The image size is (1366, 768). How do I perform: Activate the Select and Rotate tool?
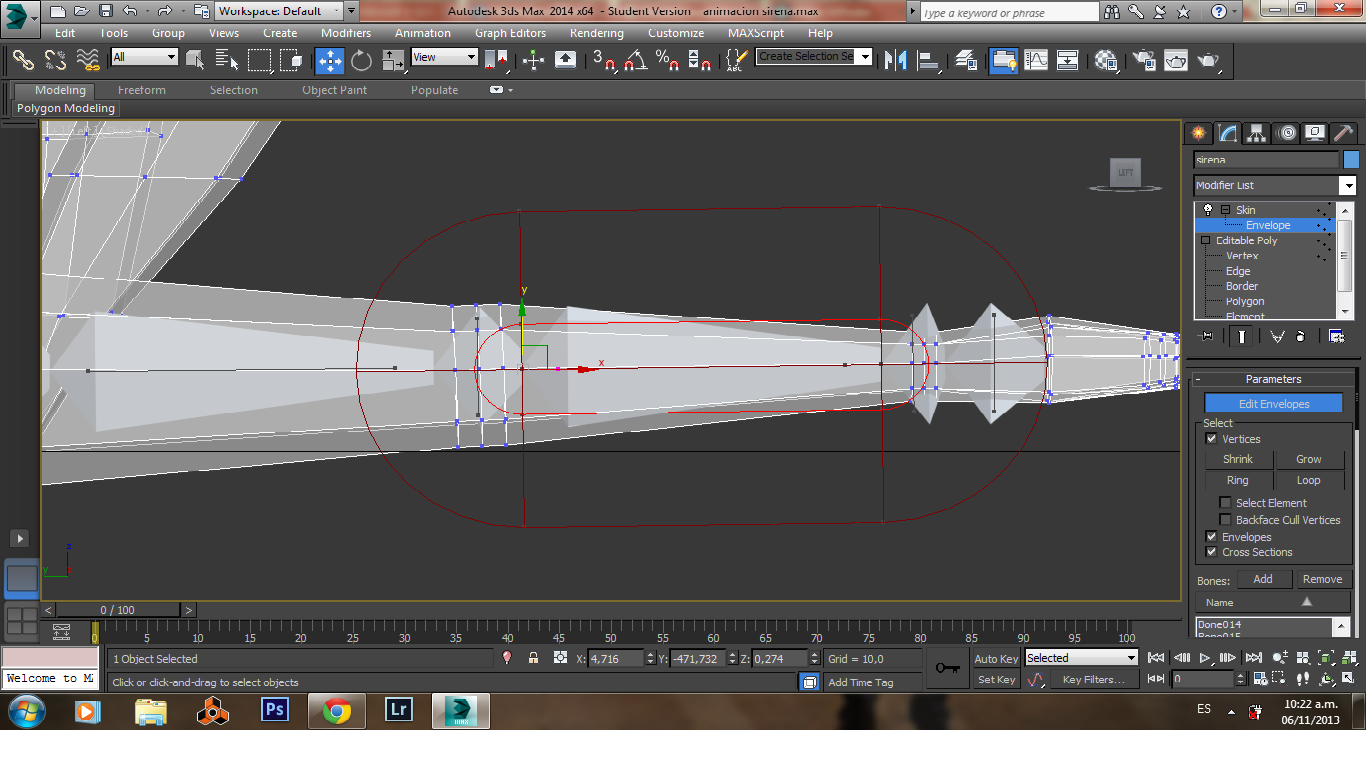[x=361, y=60]
